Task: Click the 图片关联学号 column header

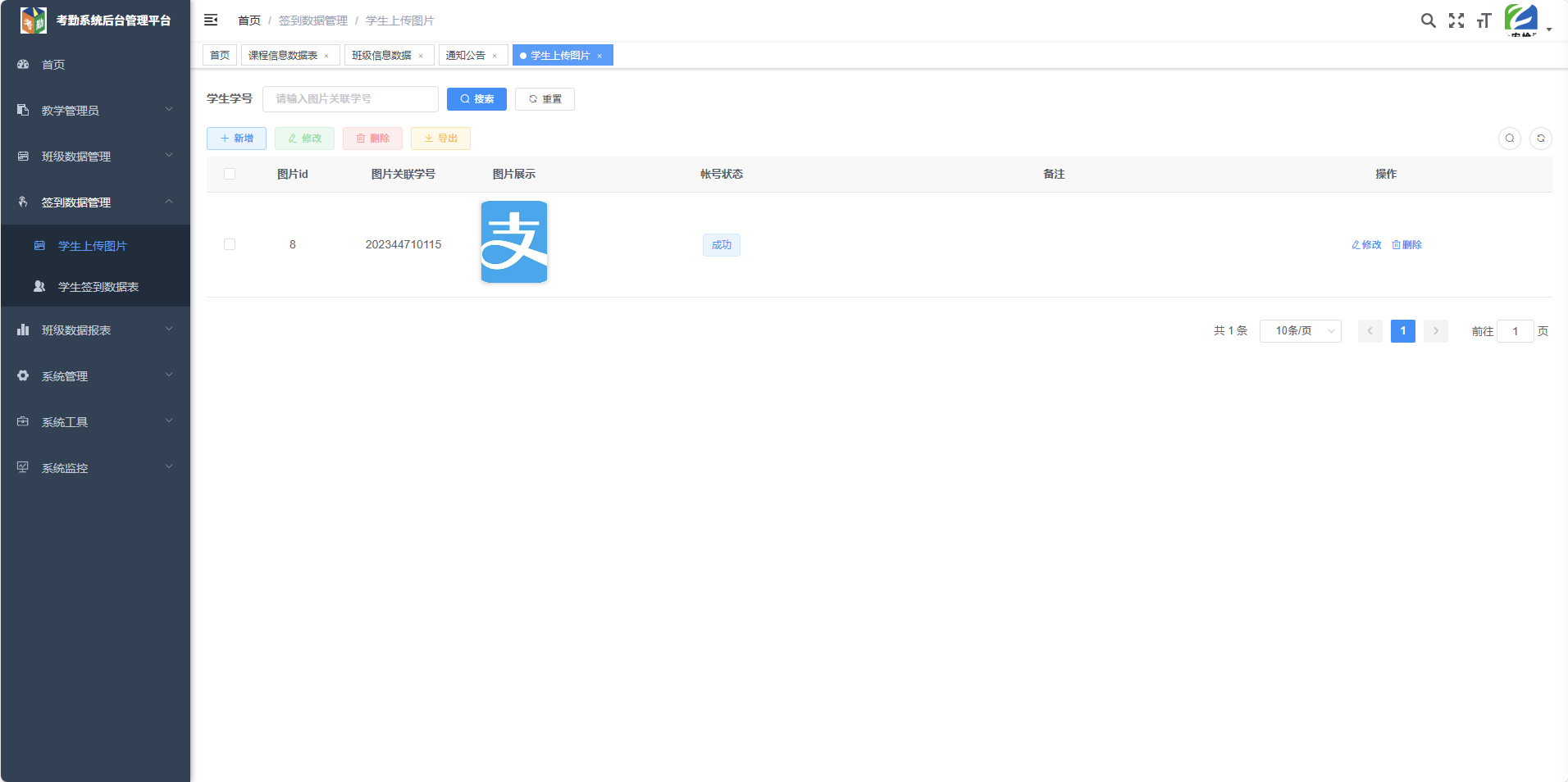Action: tap(403, 174)
